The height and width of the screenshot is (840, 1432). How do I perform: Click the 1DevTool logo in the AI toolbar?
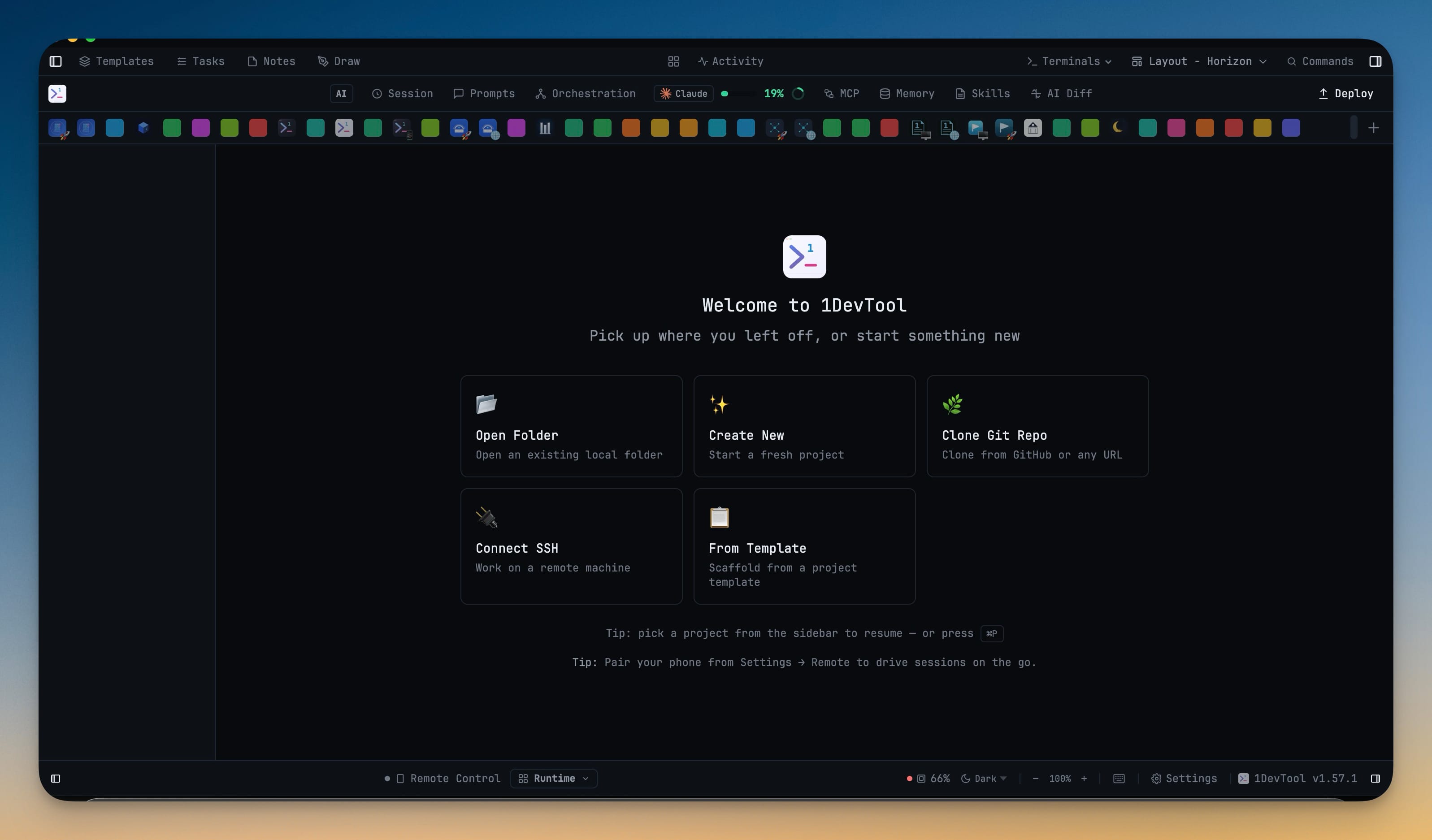[57, 94]
